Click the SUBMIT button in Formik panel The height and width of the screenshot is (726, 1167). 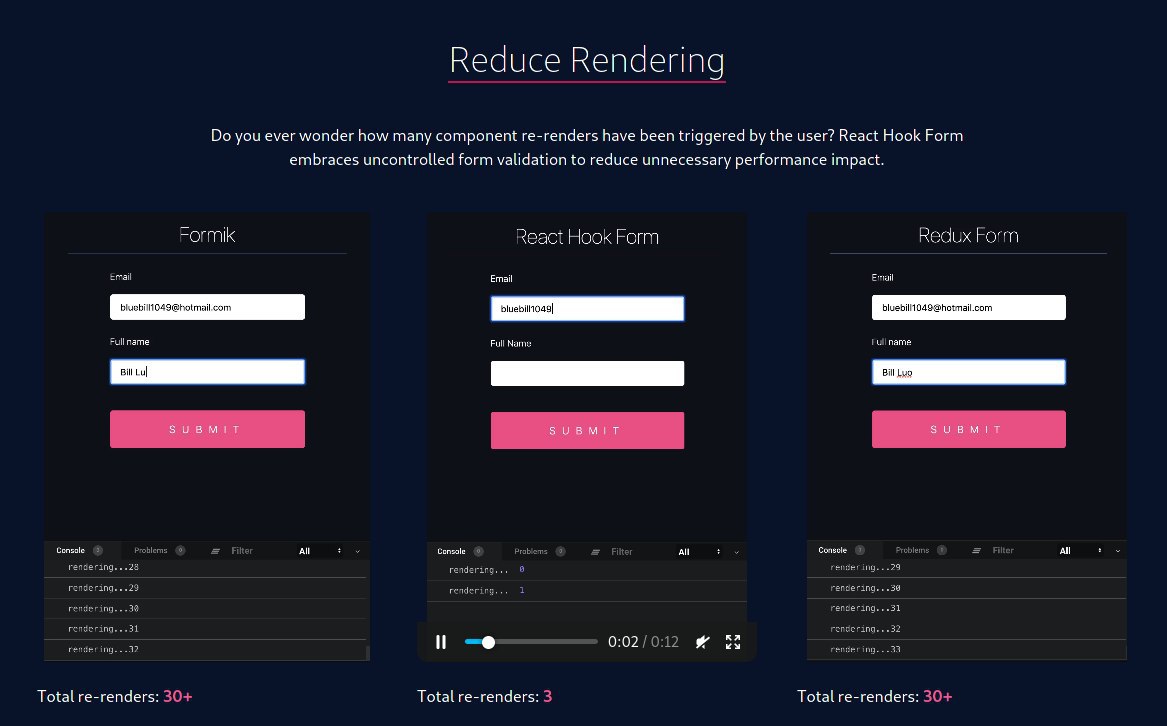point(207,429)
